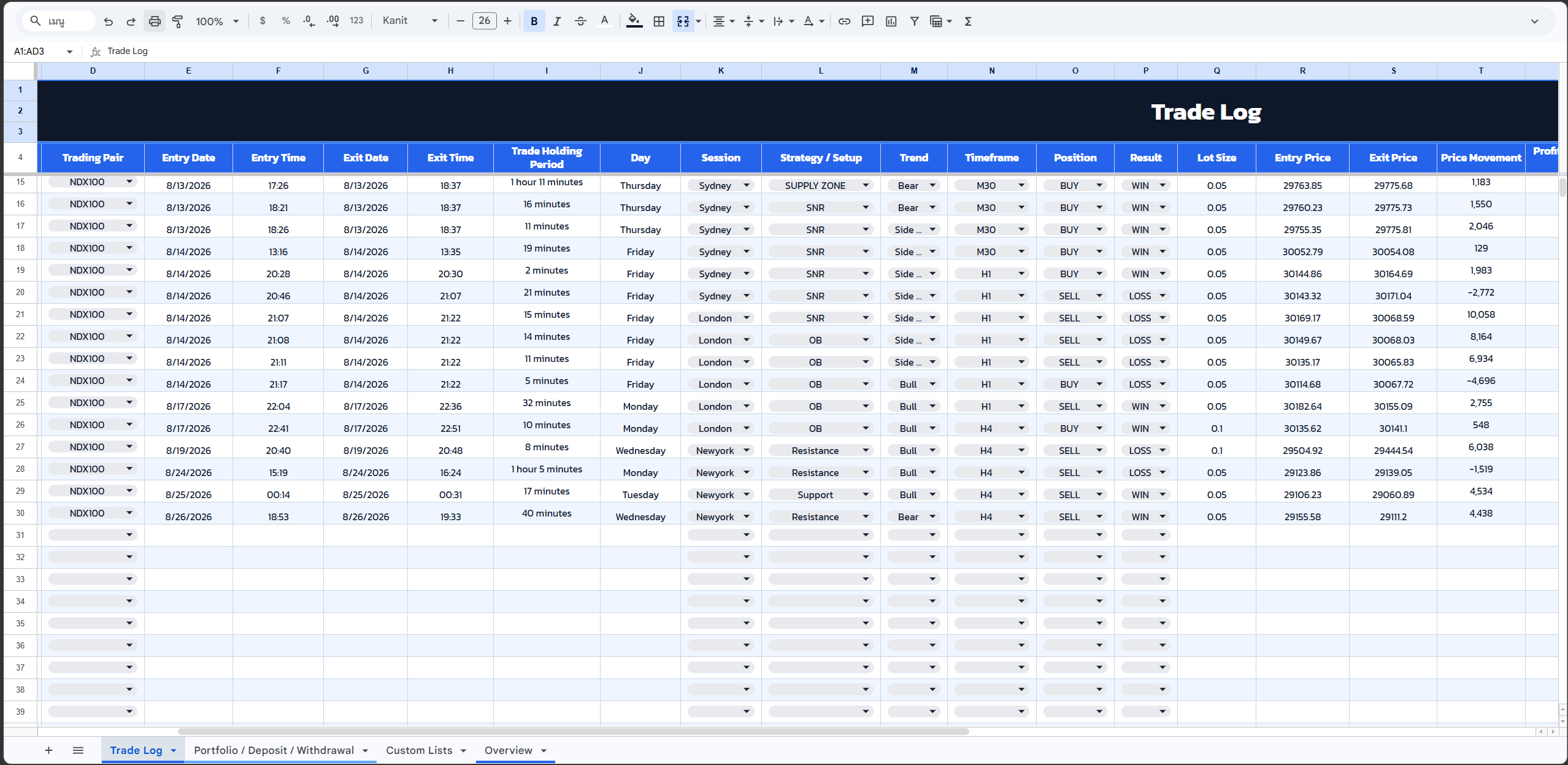Image resolution: width=1568 pixels, height=765 pixels.
Task: Decrease font size with minus button
Action: pos(460,21)
